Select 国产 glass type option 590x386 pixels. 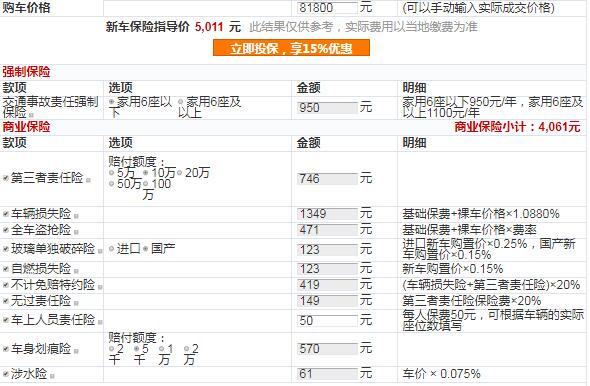click(x=145, y=249)
